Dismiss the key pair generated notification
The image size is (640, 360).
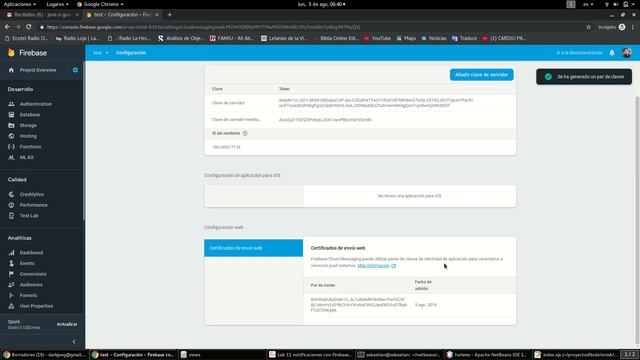[584, 77]
